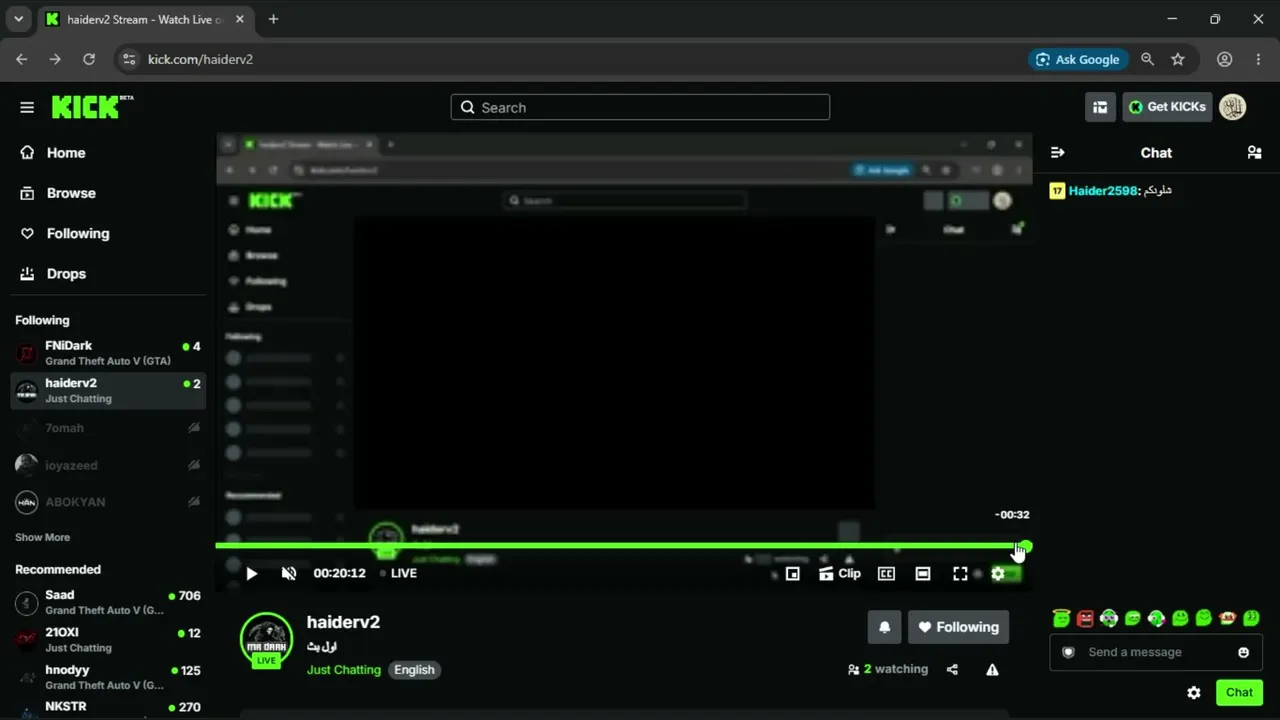Open Browse in the sidebar
Image resolution: width=1280 pixels, height=720 pixels.
click(108, 193)
